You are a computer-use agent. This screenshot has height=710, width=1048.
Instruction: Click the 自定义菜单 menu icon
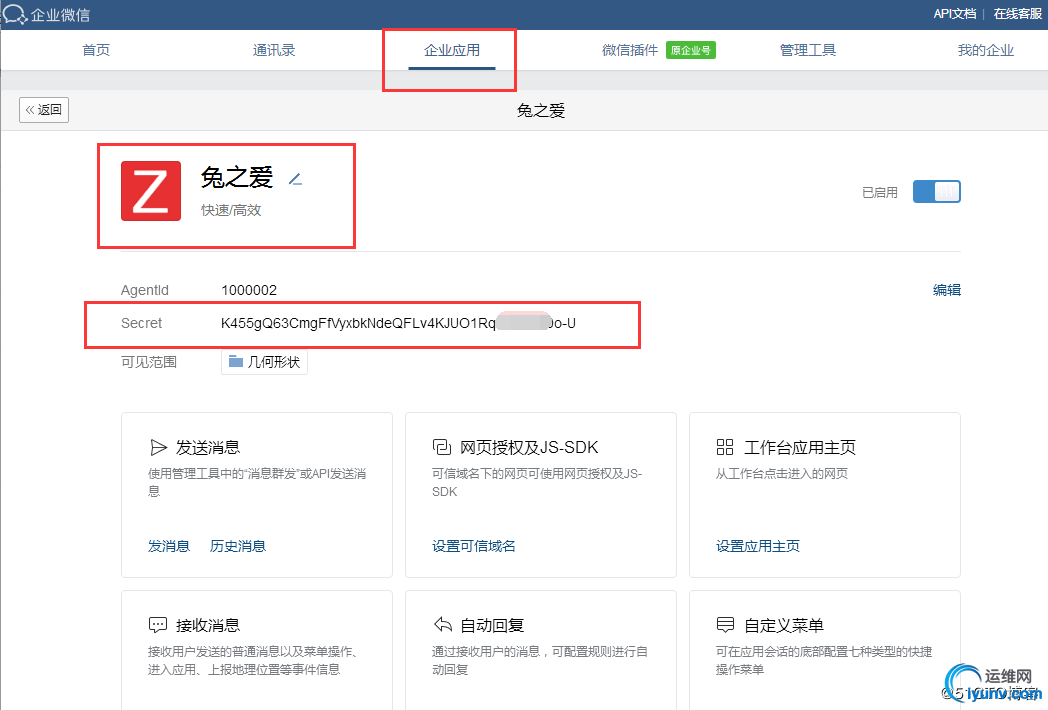(x=725, y=625)
